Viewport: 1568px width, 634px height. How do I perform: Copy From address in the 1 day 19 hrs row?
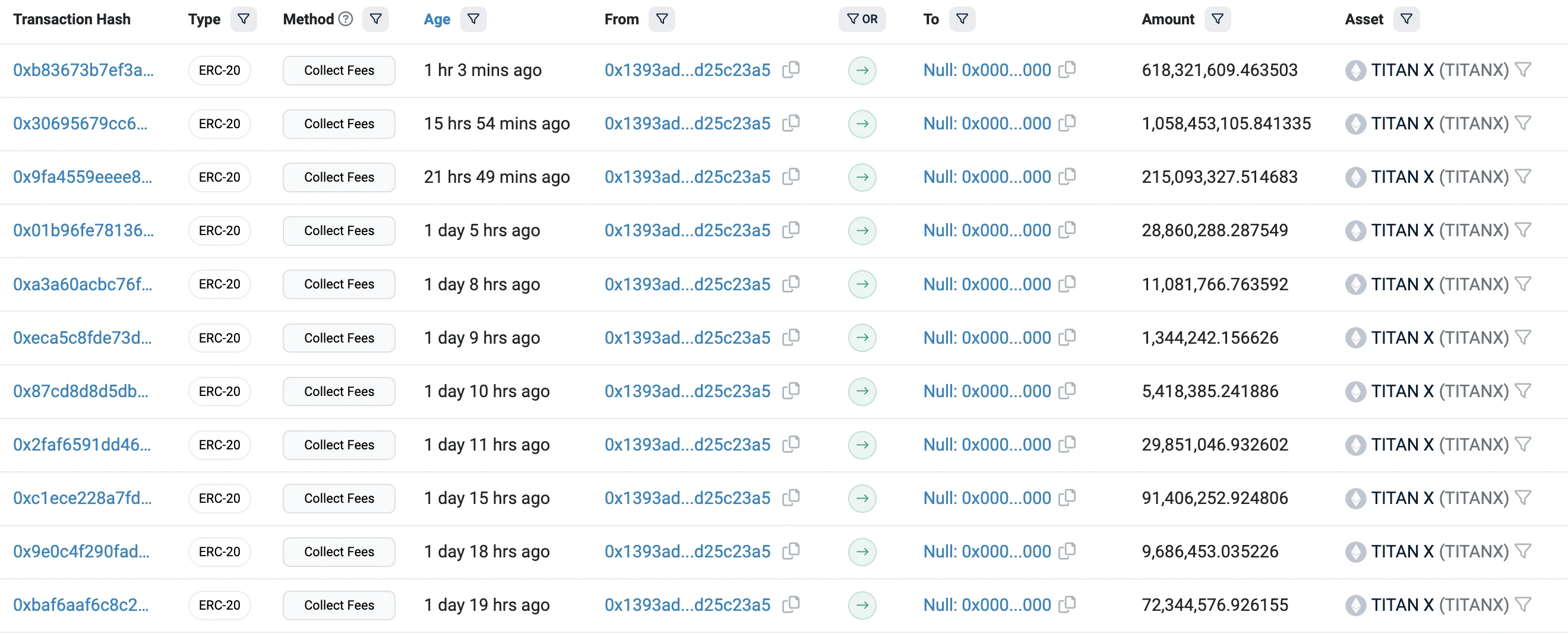[x=791, y=605]
